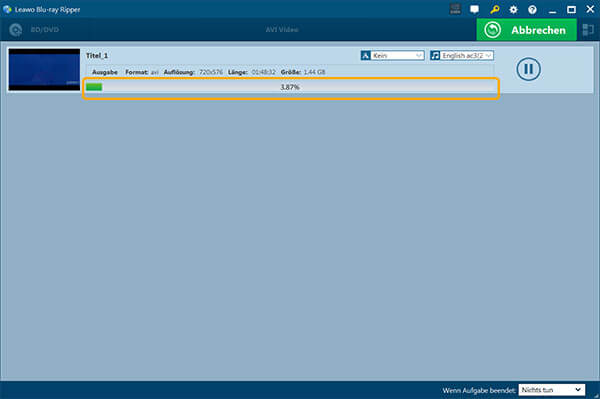Viewport: 600px width, 399px height.
Task: Click the green conversion progress bar
Action: click(x=290, y=87)
